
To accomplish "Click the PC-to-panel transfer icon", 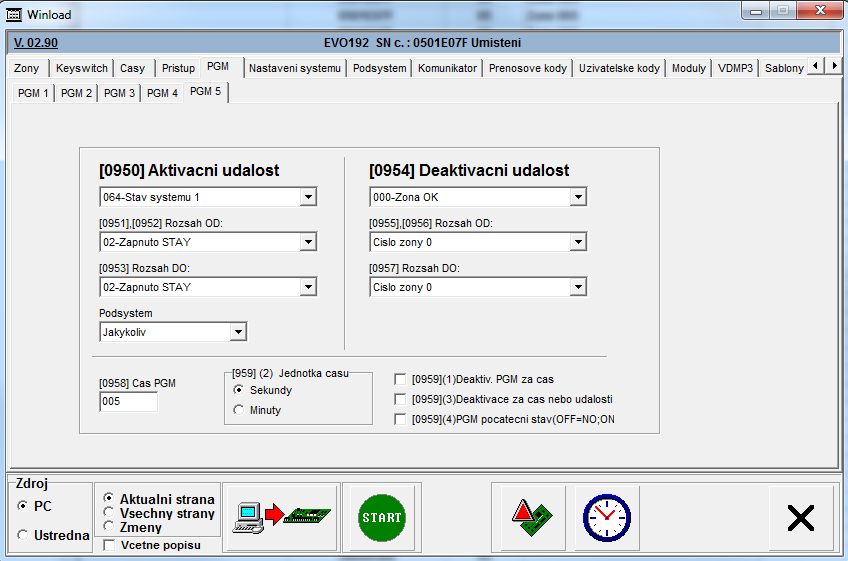I will 281,517.
